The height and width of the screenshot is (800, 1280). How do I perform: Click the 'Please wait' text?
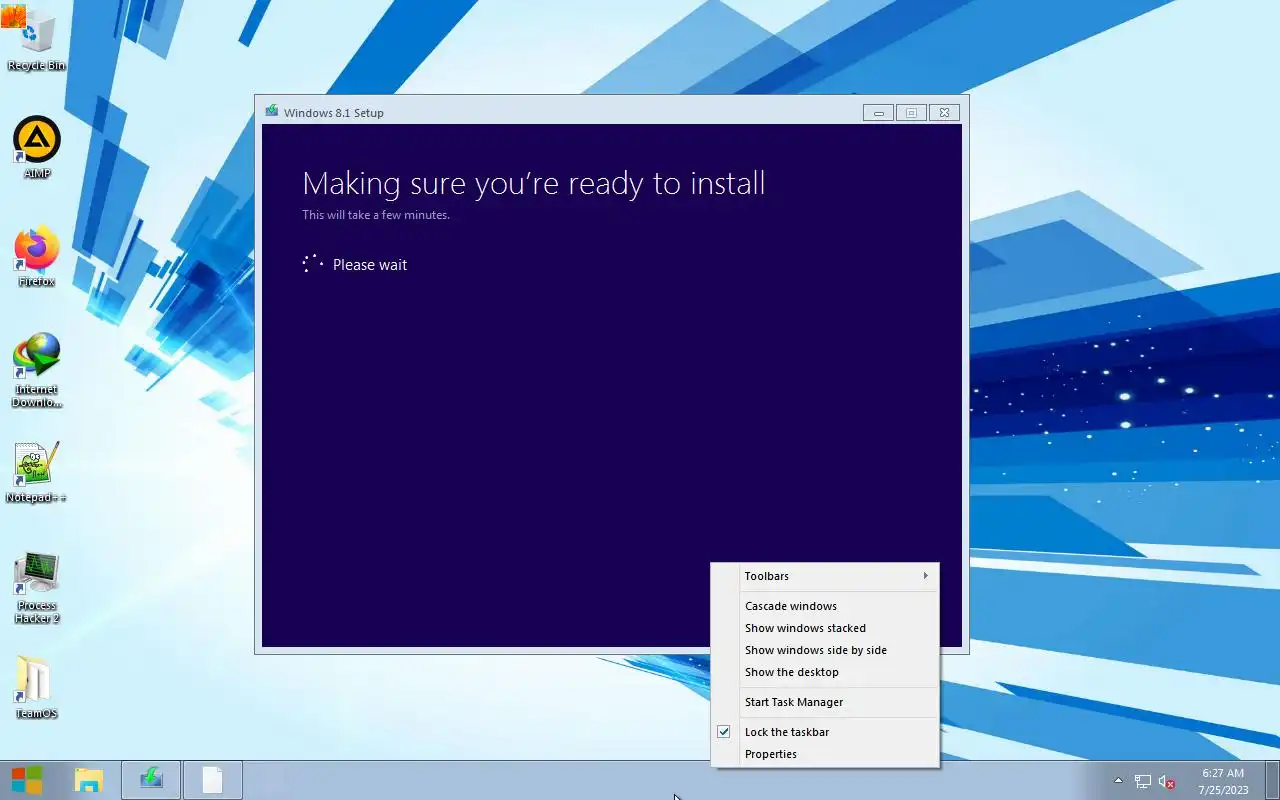pyautogui.click(x=370, y=265)
